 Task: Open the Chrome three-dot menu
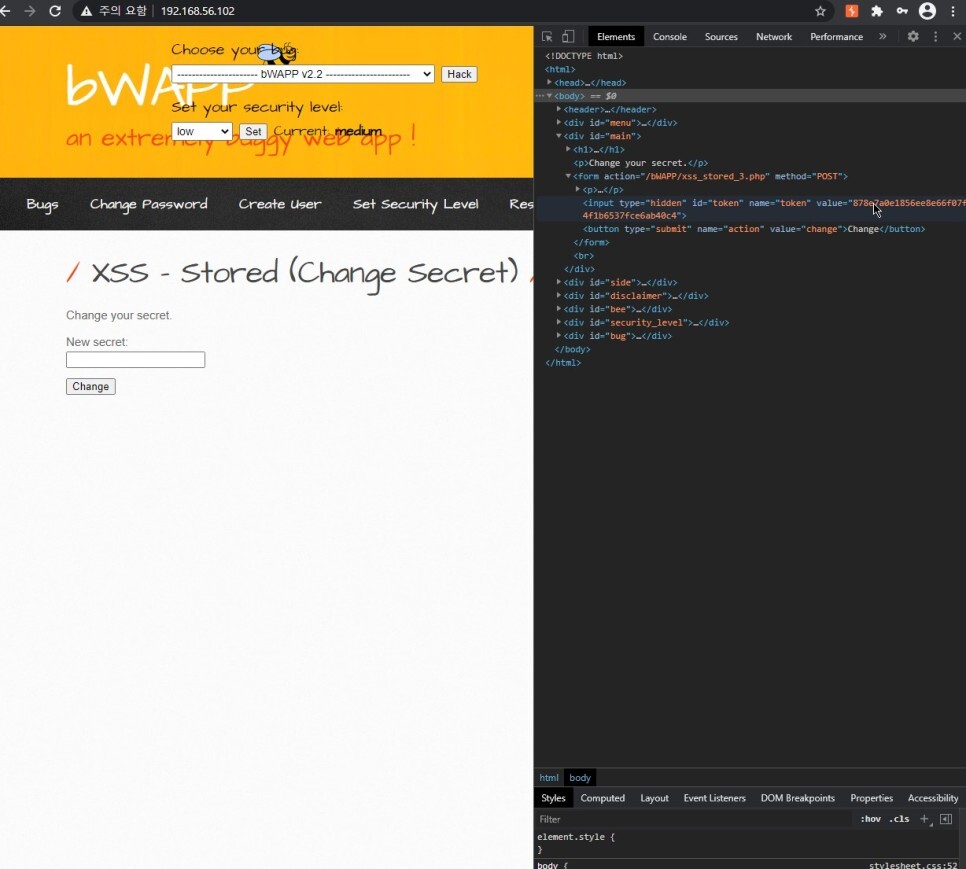coord(952,11)
